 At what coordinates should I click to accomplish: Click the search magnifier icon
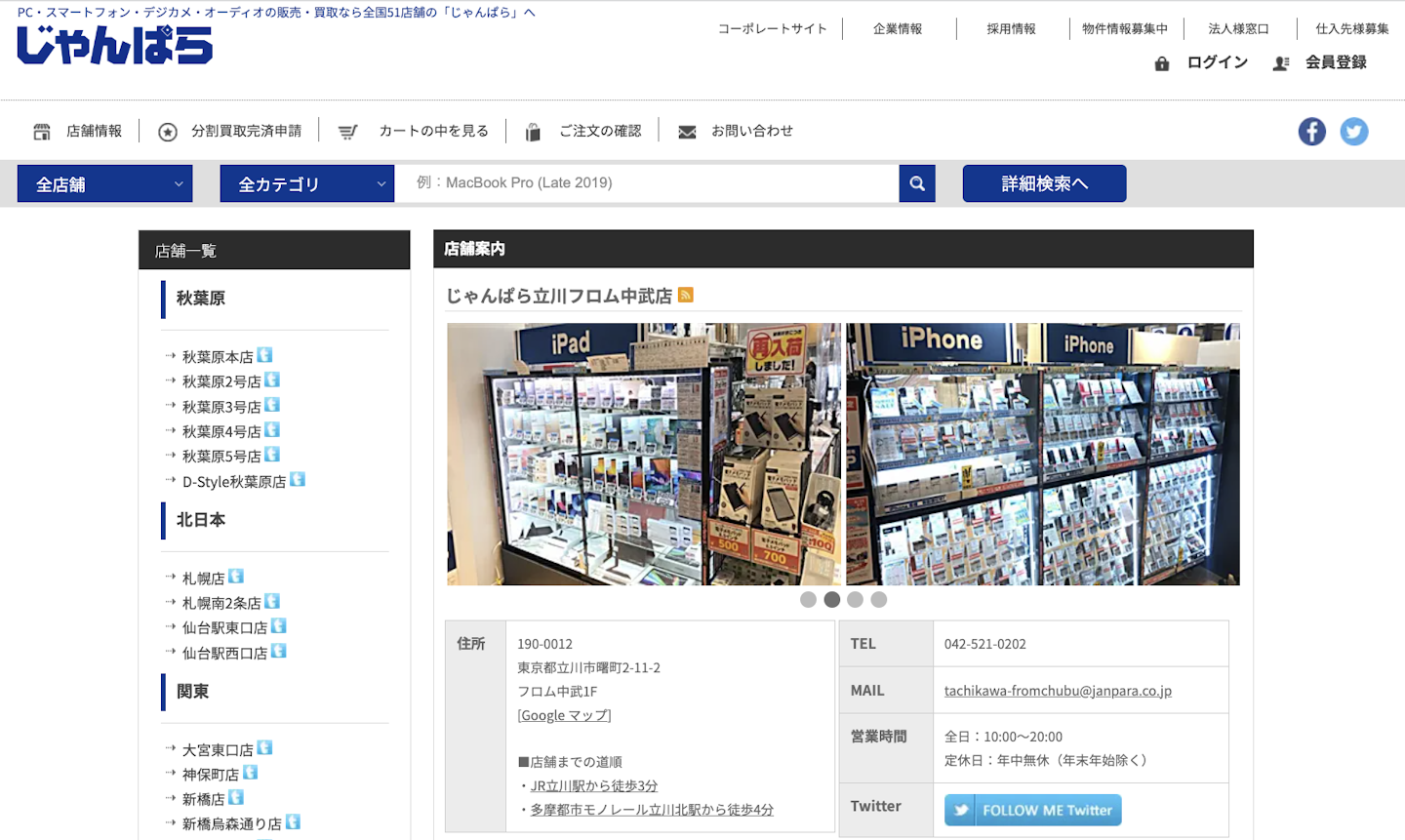point(915,183)
